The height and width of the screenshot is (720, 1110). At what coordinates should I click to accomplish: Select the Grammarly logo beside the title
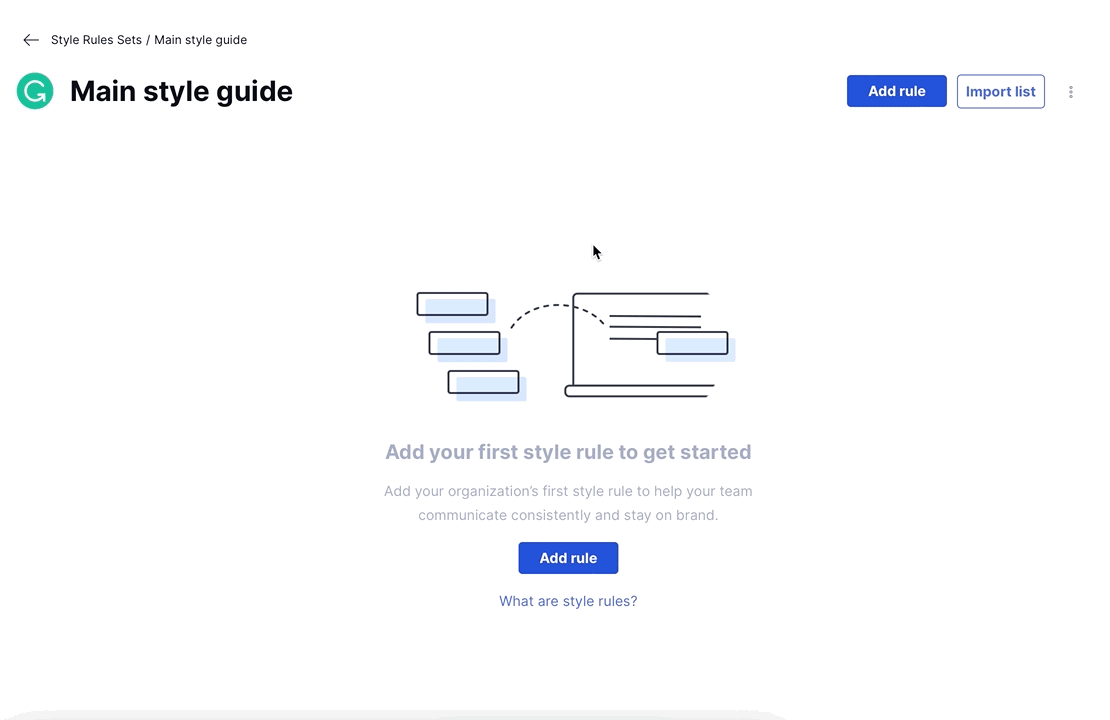34,91
